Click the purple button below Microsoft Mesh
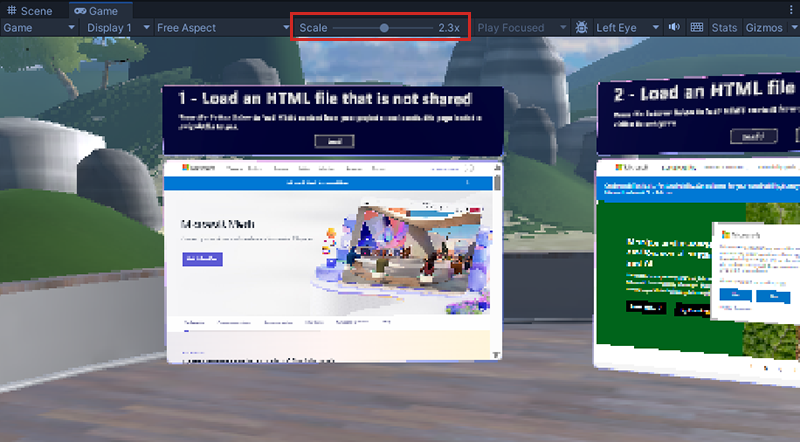This screenshot has width=800, height=442. click(203, 259)
